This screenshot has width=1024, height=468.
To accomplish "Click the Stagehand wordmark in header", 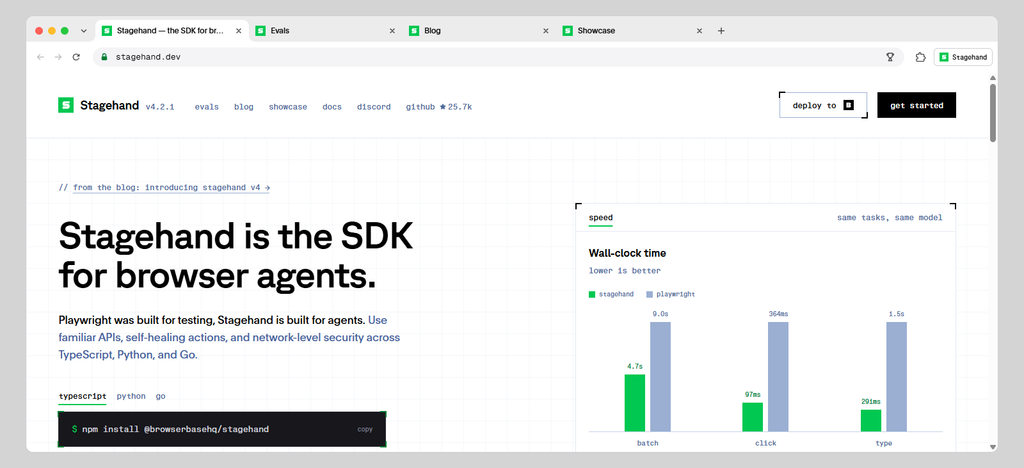I will pos(109,105).
